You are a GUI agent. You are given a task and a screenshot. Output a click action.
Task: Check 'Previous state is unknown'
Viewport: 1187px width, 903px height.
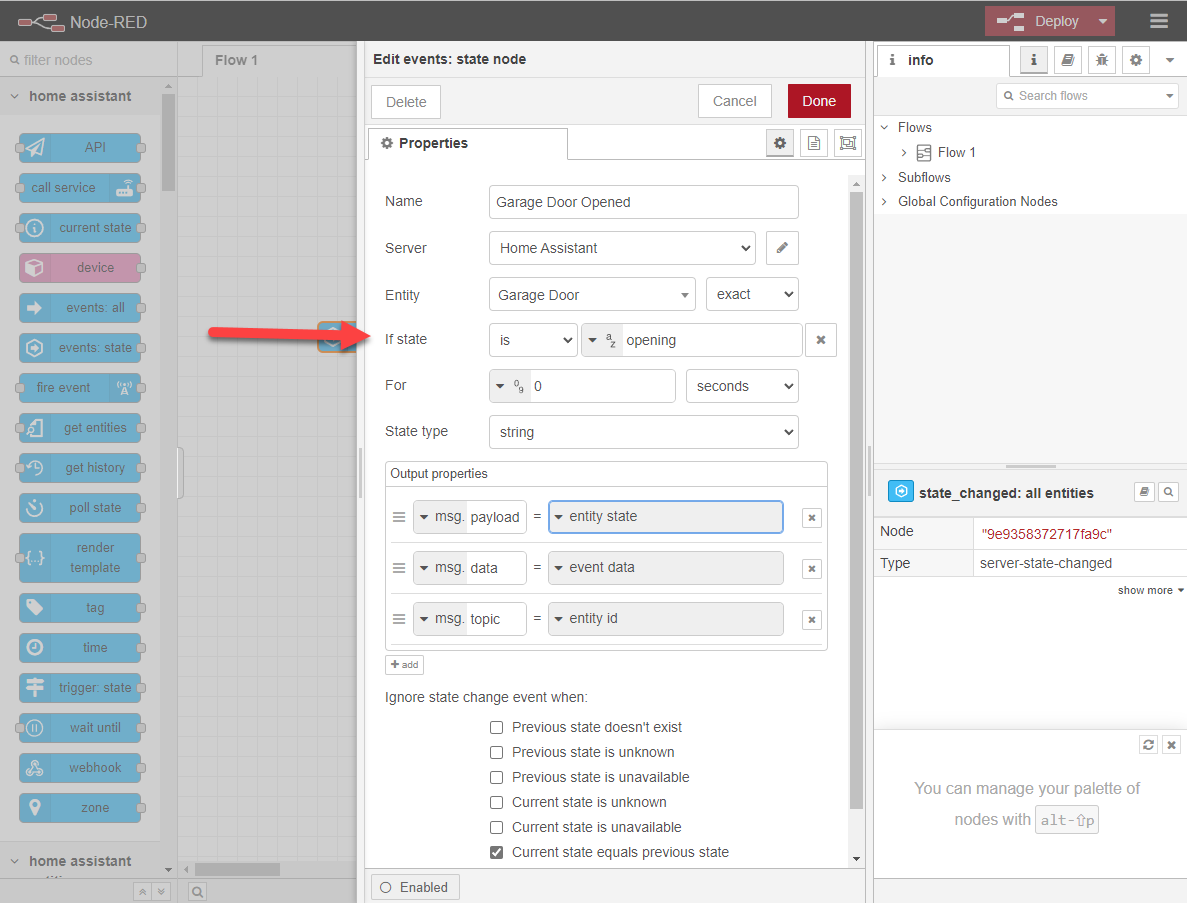496,752
